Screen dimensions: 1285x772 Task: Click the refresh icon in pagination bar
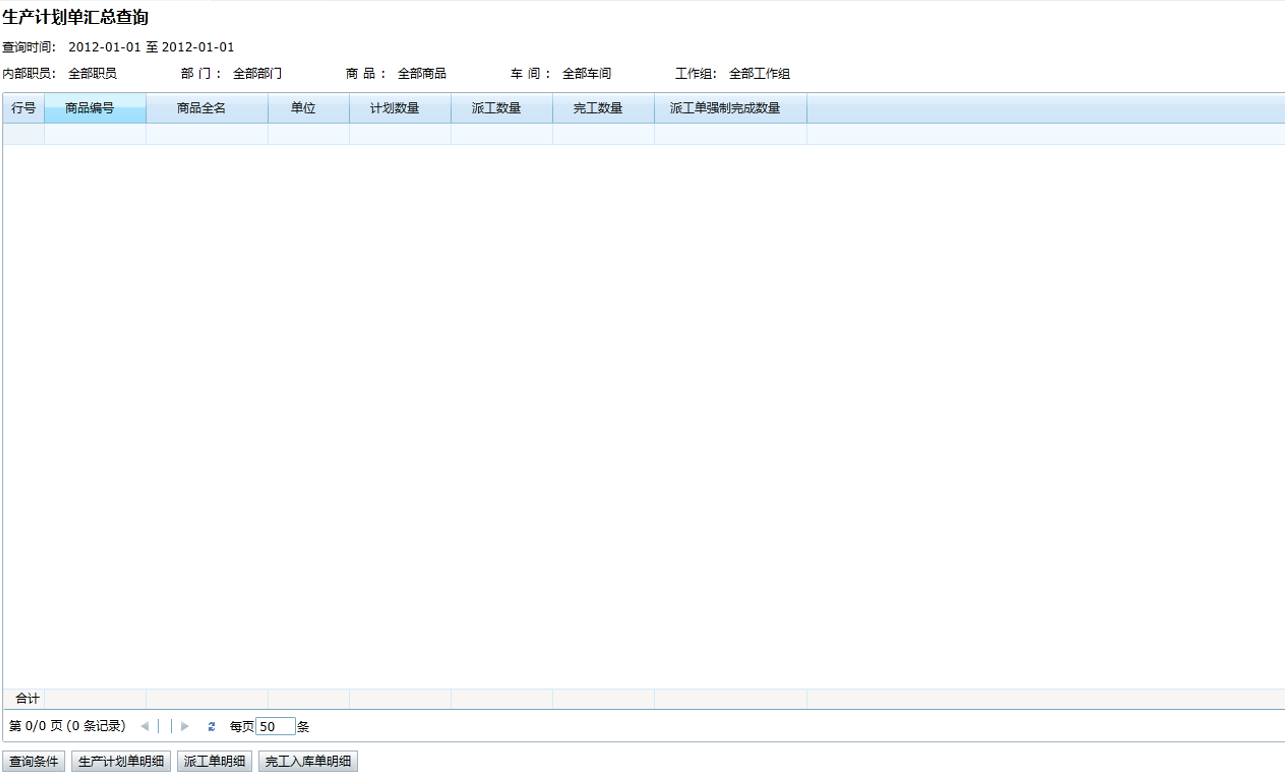[211, 726]
